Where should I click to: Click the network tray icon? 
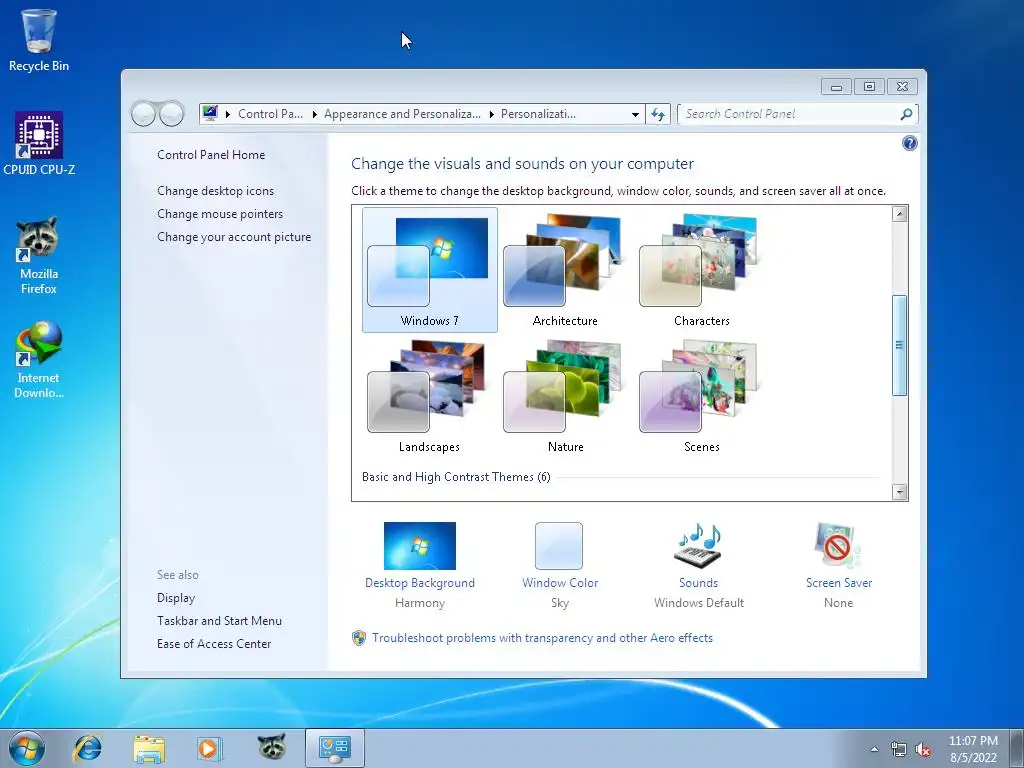click(899, 749)
